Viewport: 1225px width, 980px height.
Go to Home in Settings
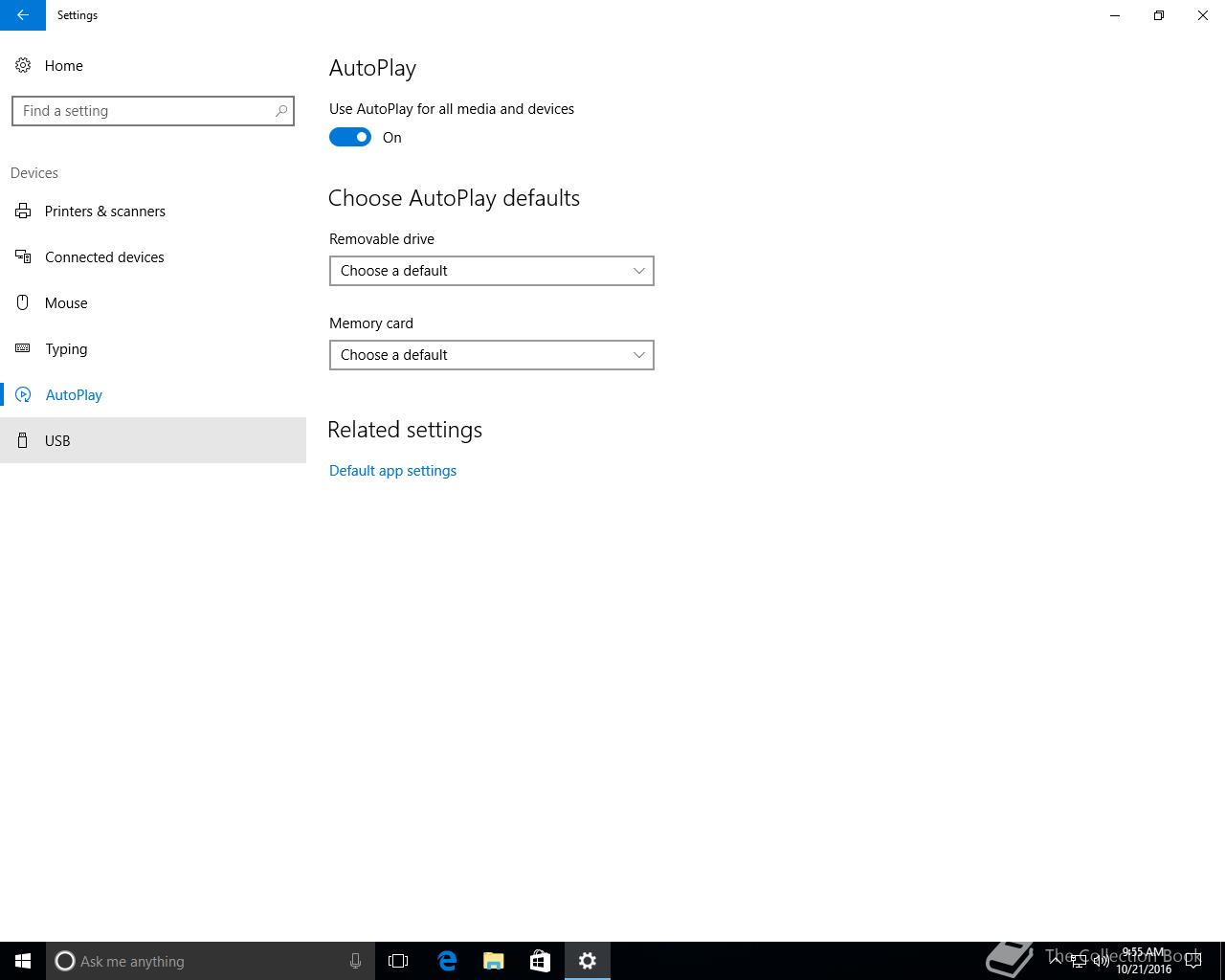pyautogui.click(x=153, y=65)
